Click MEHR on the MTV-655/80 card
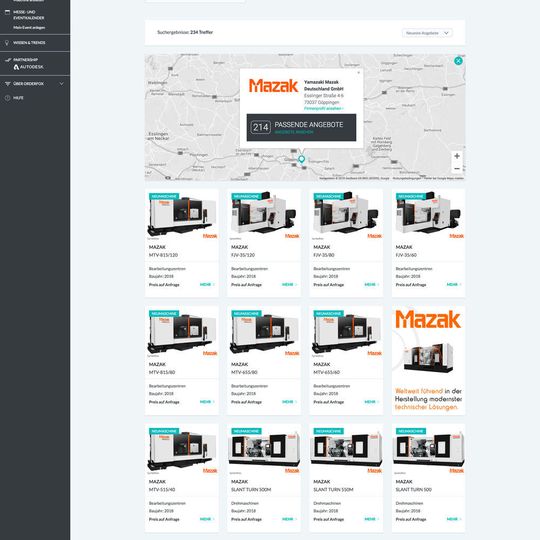The image size is (540, 540). point(289,402)
